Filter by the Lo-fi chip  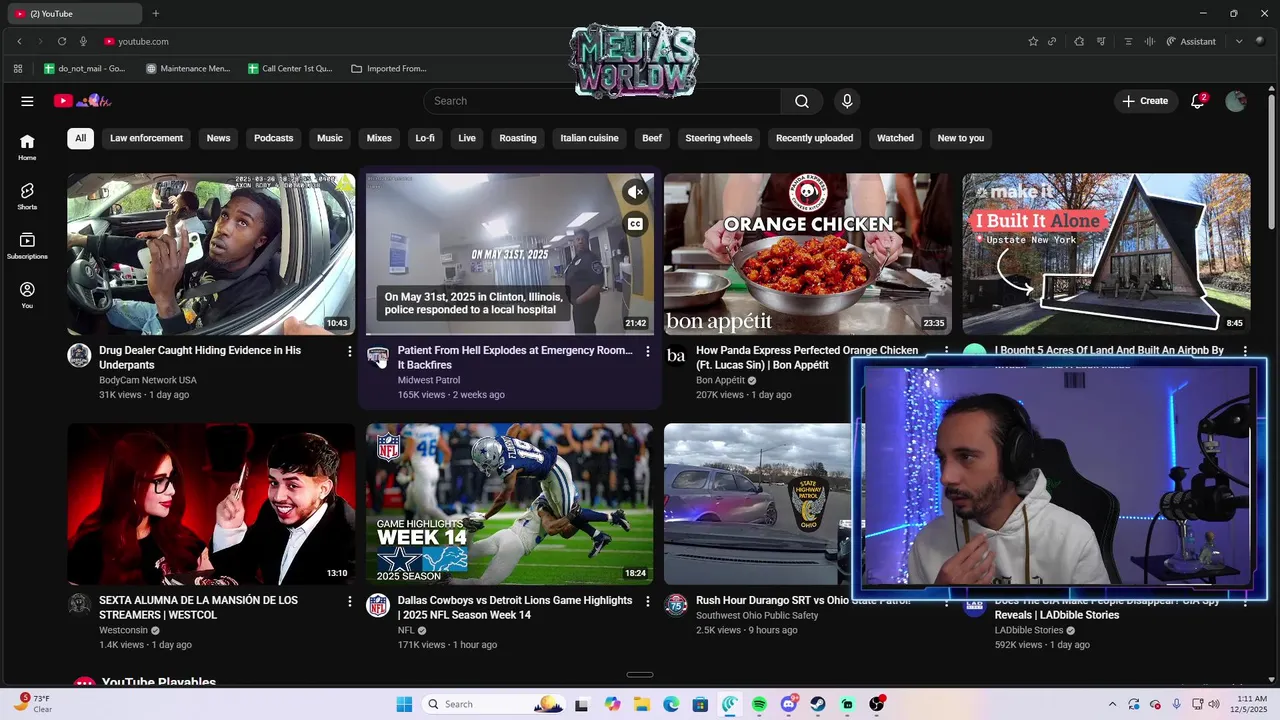(425, 138)
